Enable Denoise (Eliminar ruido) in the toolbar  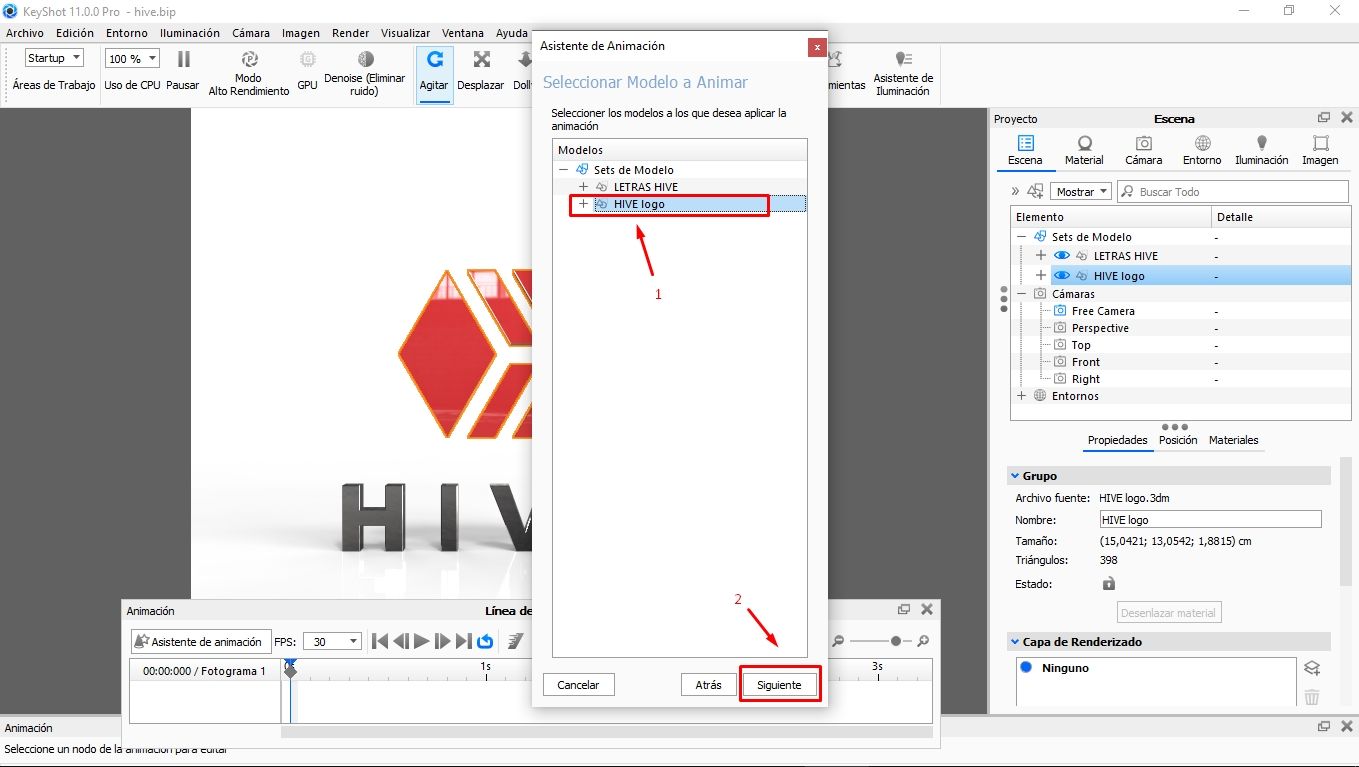[x=365, y=59]
